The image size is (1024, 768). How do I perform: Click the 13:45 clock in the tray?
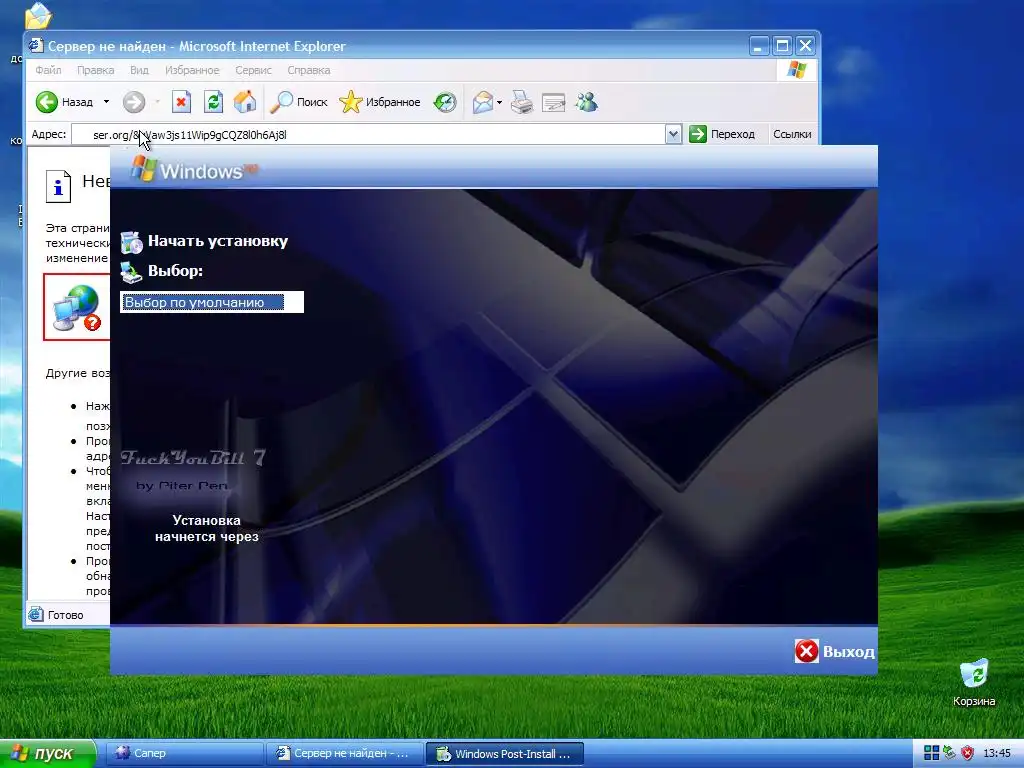[x=997, y=754]
